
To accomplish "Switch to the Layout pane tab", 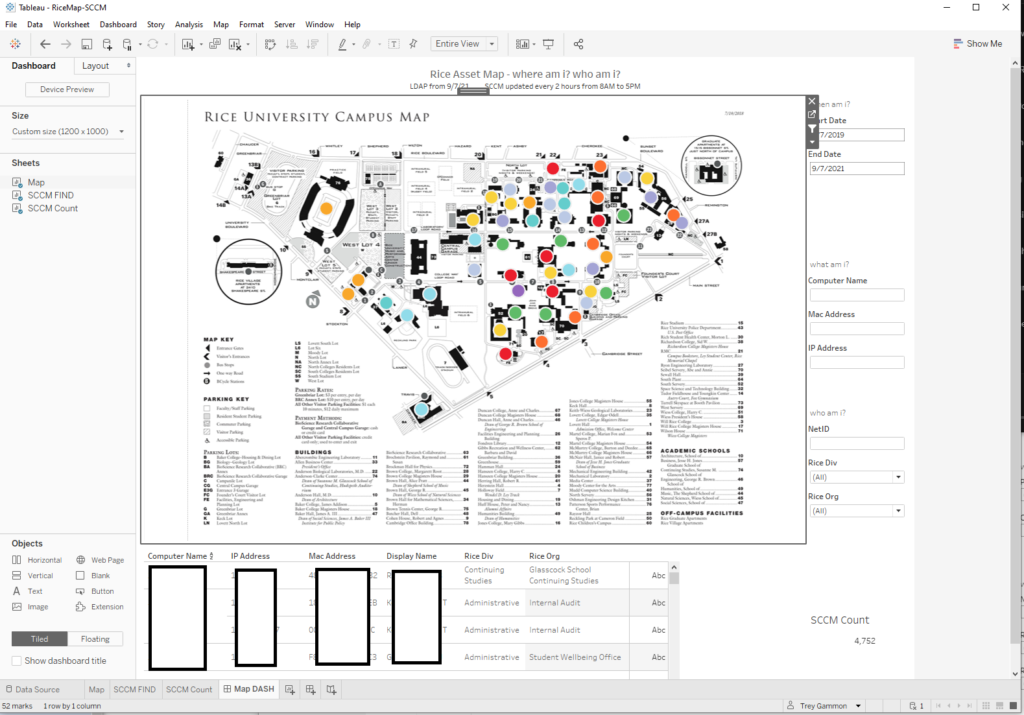I will [x=95, y=66].
